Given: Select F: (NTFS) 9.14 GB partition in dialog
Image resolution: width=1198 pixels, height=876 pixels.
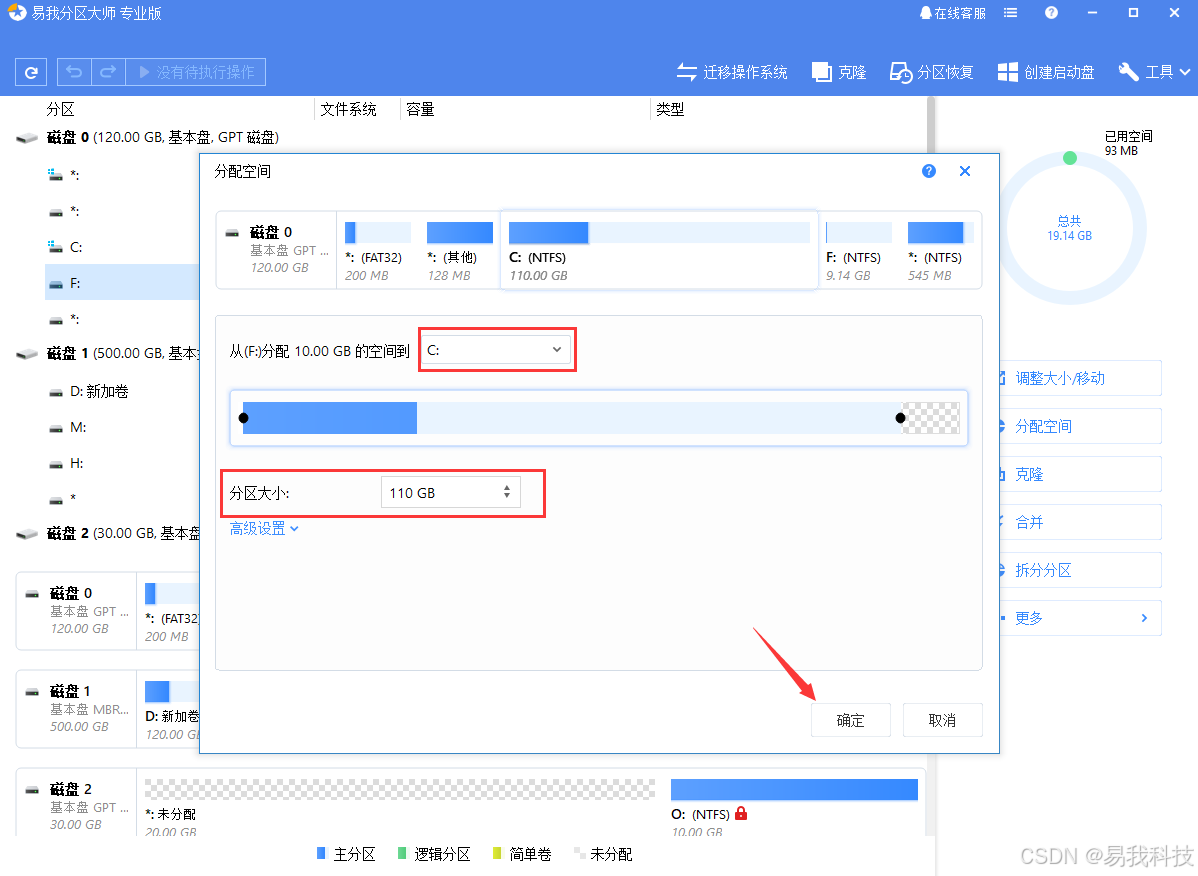Looking at the screenshot, I should (x=858, y=251).
